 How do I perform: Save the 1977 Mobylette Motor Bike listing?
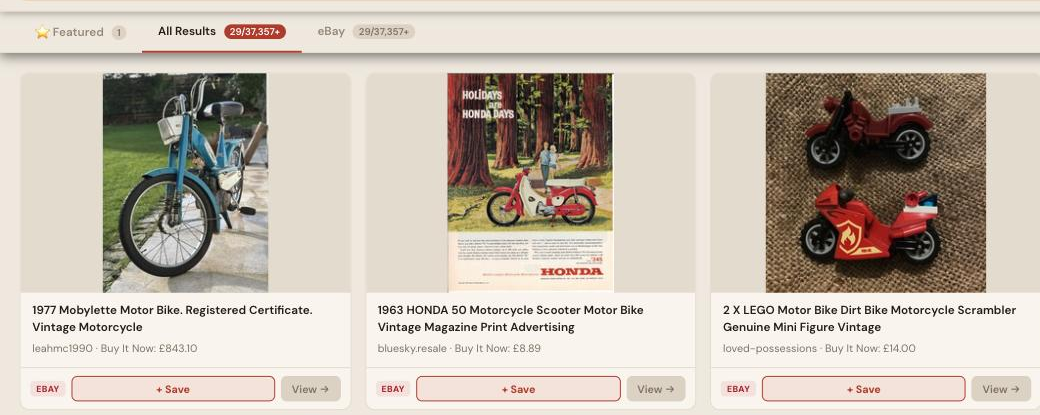coord(173,389)
